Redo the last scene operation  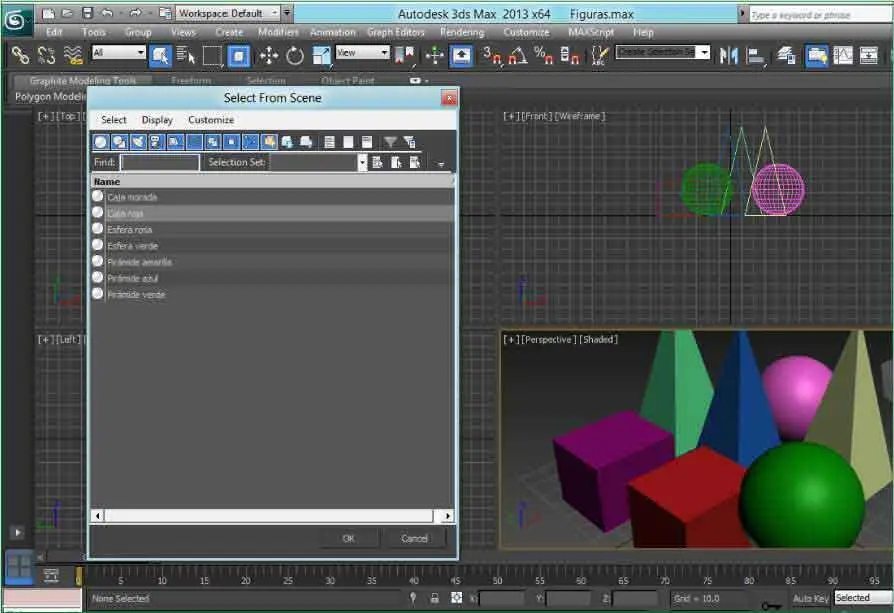135,13
